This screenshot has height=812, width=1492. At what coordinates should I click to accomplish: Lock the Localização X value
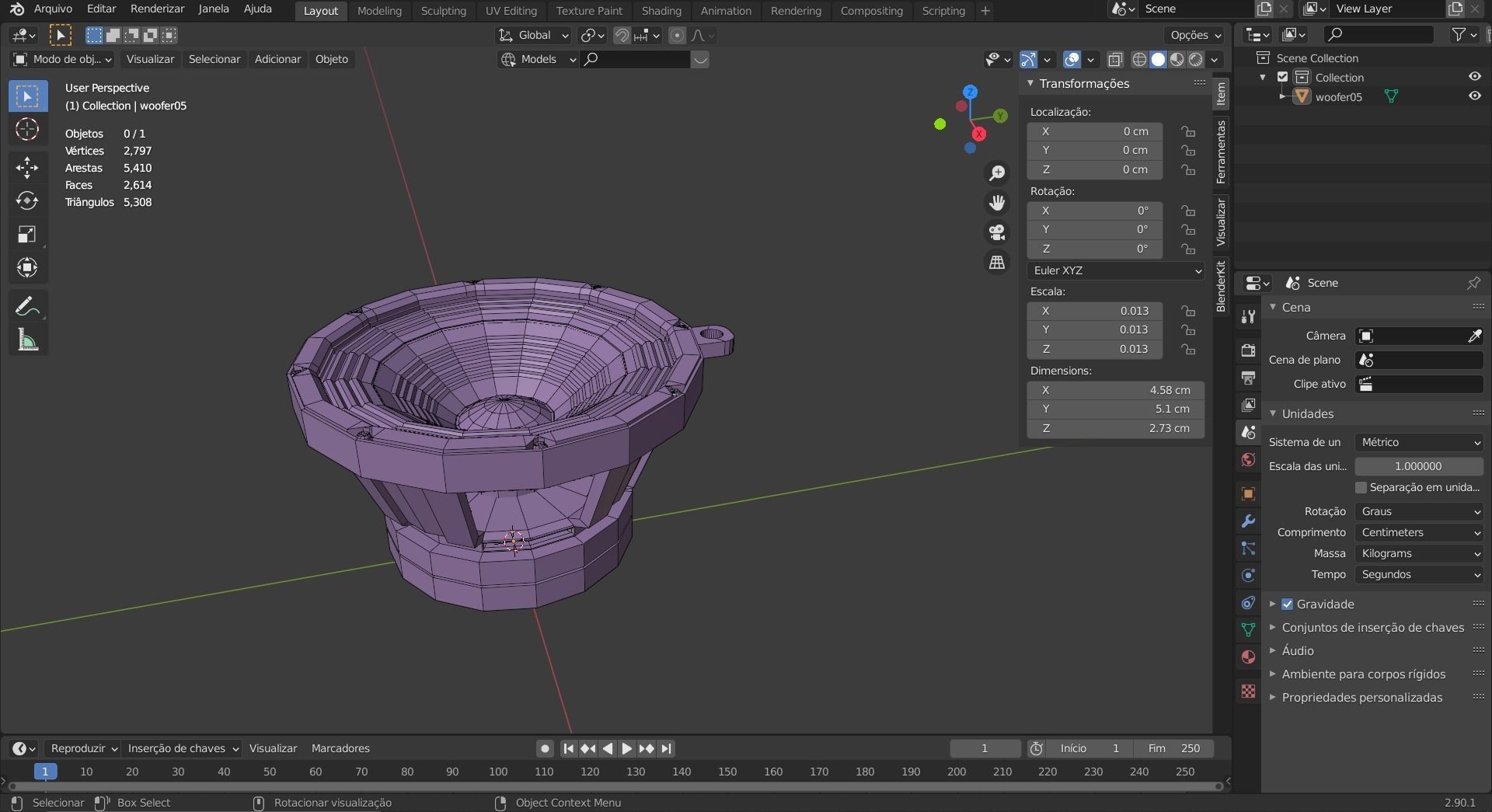pos(1188,131)
